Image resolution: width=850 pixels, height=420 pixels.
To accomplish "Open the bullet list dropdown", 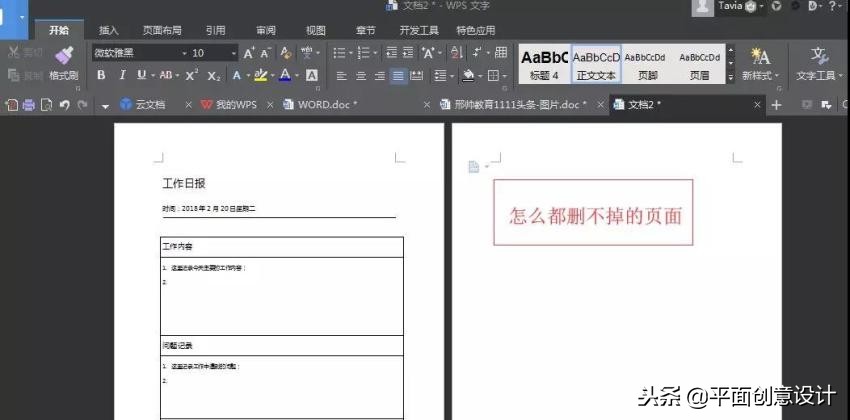I will [350, 53].
